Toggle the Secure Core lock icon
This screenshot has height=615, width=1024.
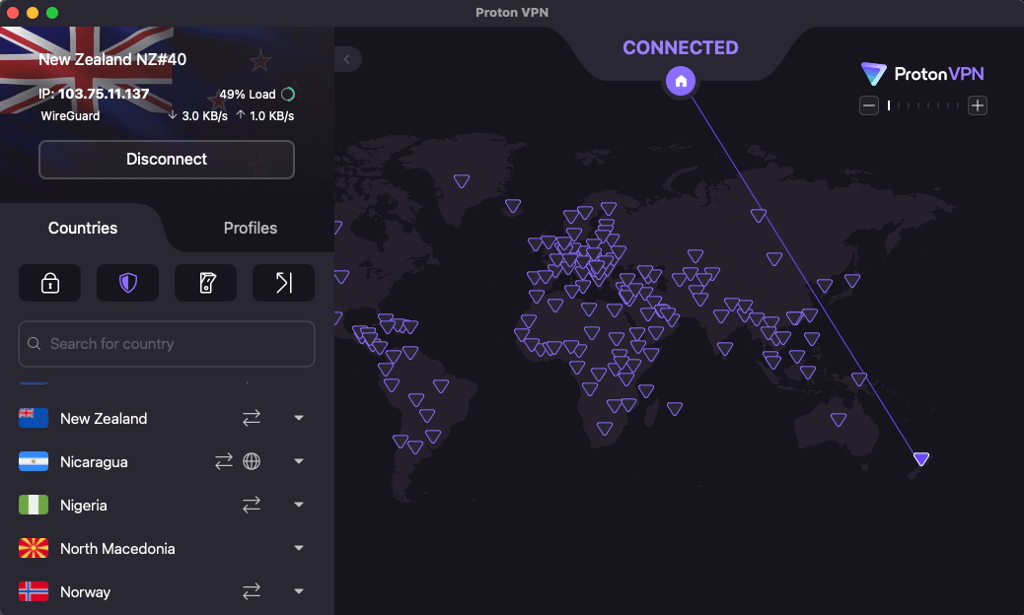(x=50, y=283)
